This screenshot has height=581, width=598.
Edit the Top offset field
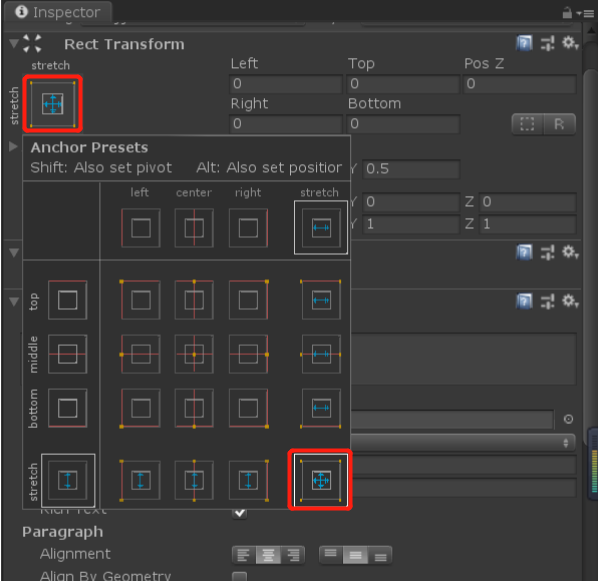tap(403, 84)
